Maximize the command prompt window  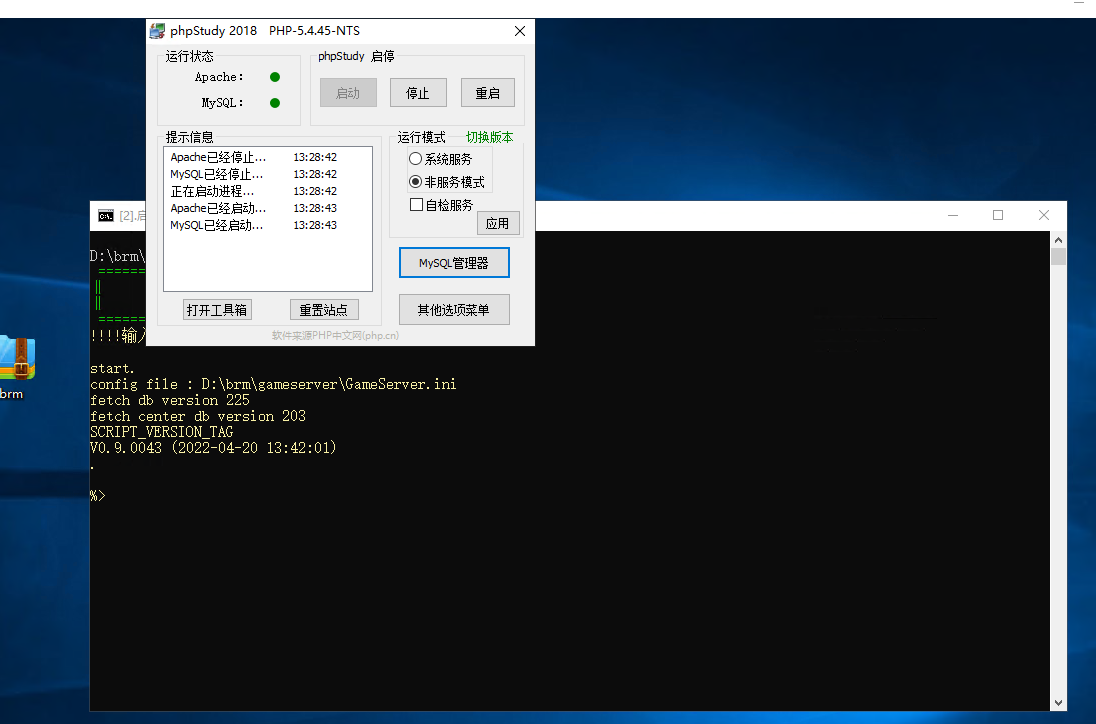pos(997,216)
